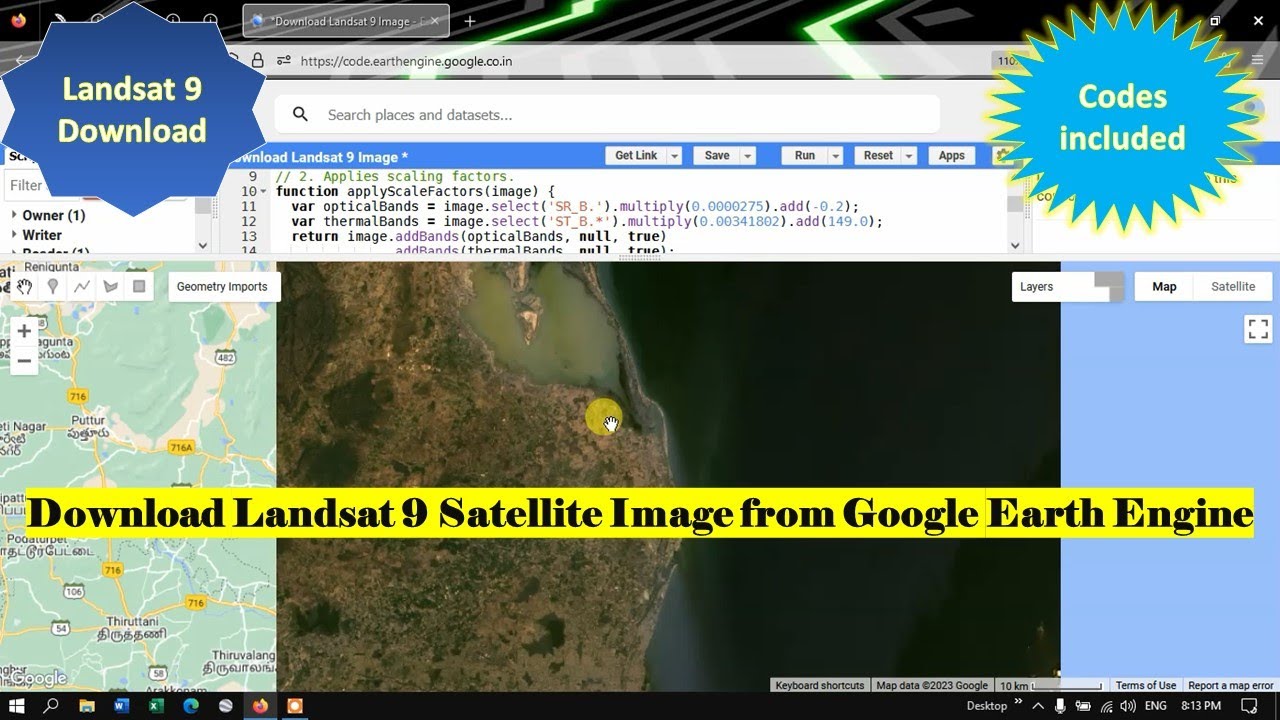Click the site security lock icon

[x=258, y=60]
